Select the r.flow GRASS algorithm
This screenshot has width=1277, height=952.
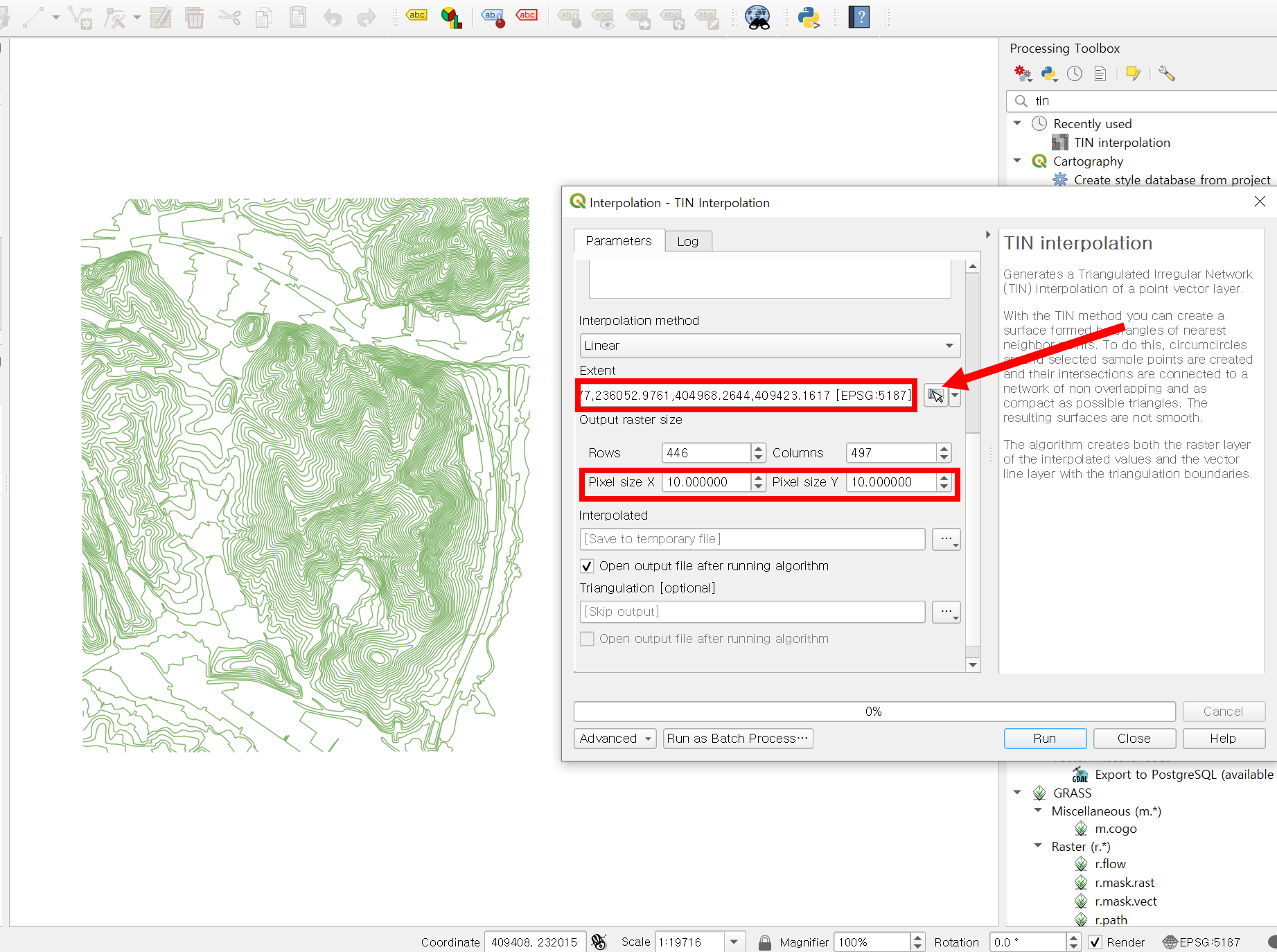pos(1110,864)
